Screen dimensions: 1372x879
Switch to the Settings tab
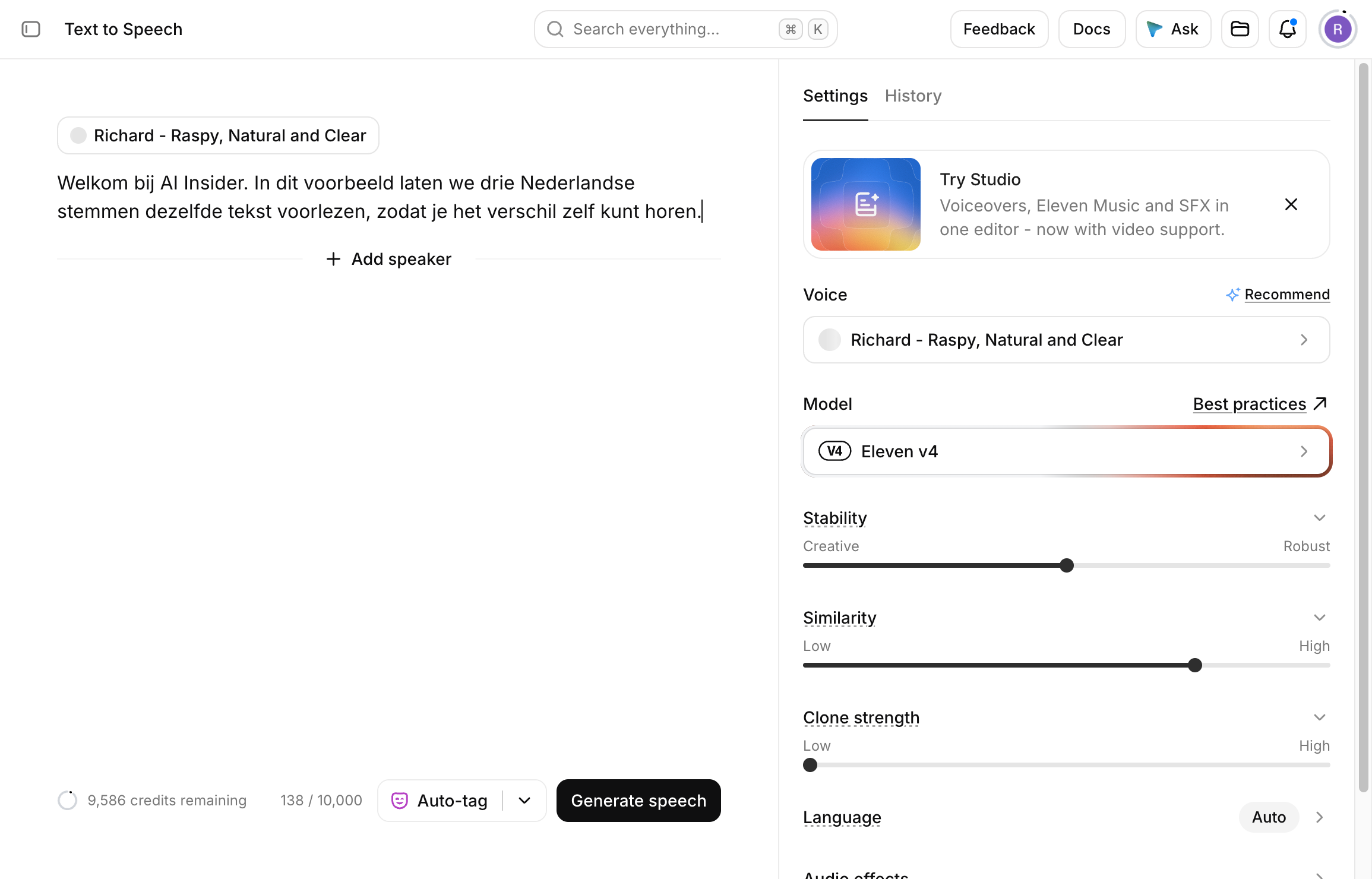tap(835, 96)
